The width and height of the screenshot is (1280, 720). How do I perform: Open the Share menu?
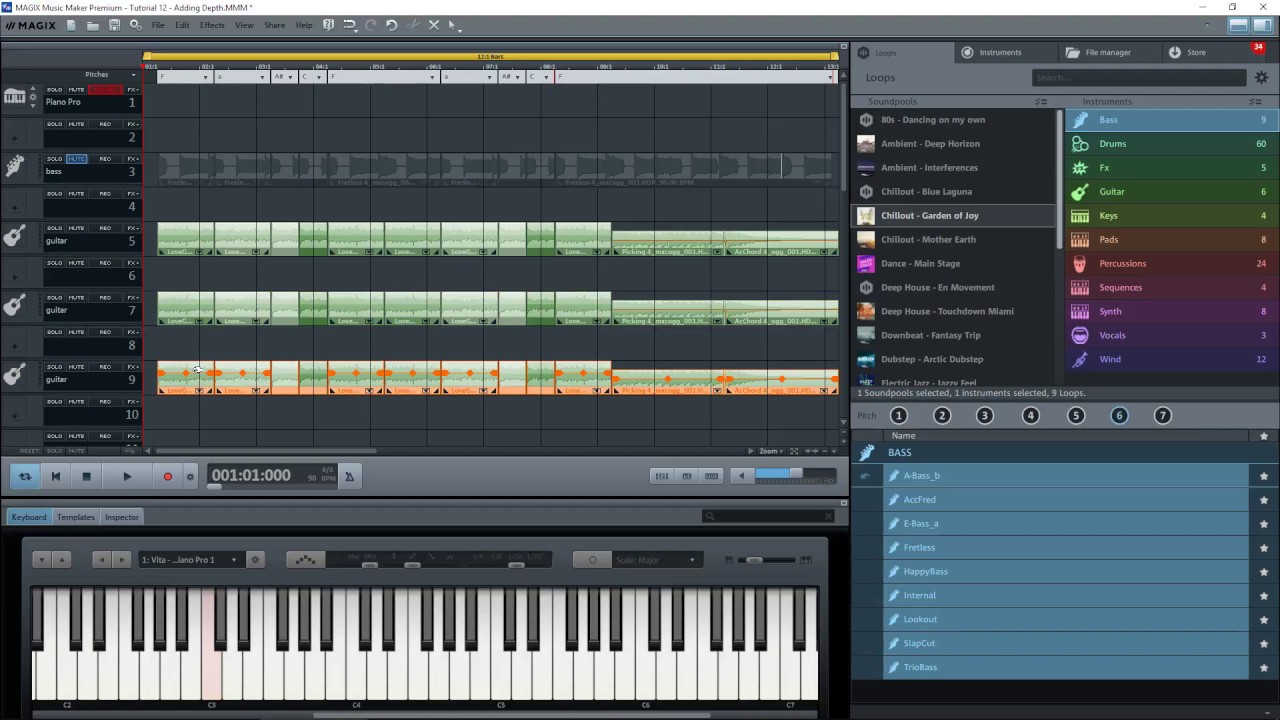click(x=274, y=25)
